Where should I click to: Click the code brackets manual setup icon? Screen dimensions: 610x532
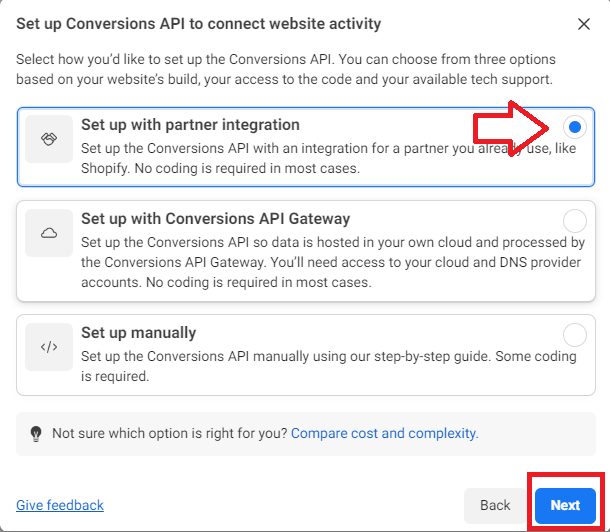(49, 346)
